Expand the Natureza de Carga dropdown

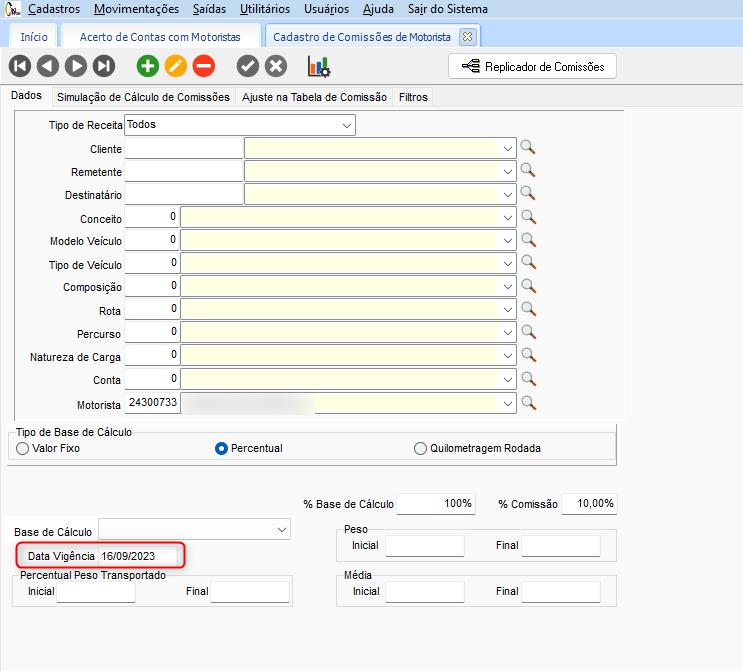tap(507, 356)
